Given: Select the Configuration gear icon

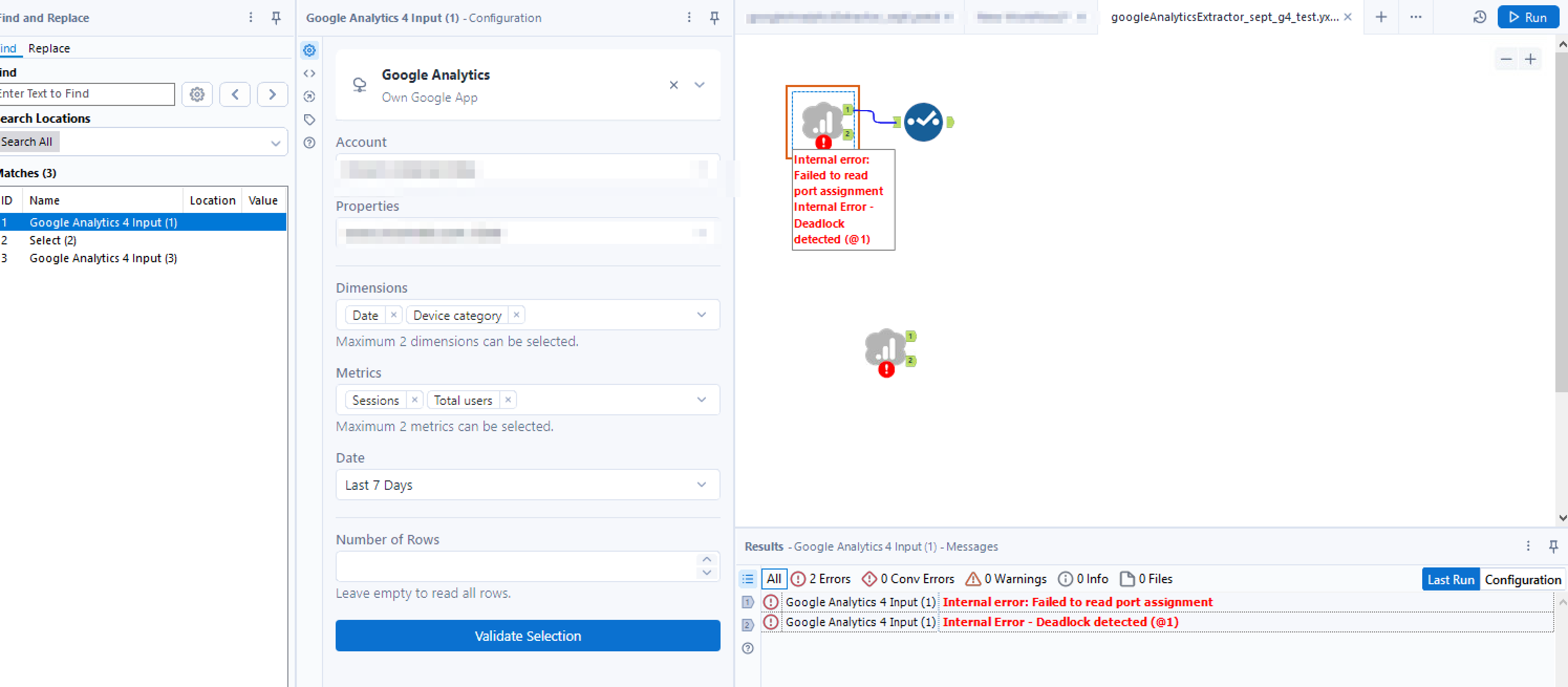Looking at the screenshot, I should pyautogui.click(x=309, y=50).
